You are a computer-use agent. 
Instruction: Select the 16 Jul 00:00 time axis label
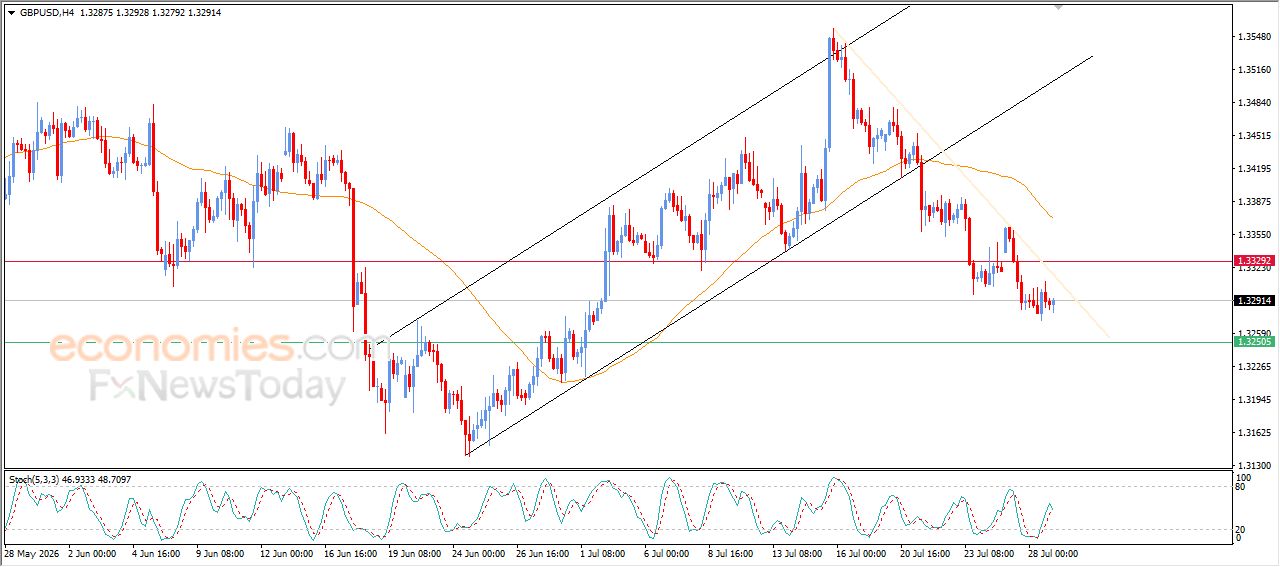859,552
